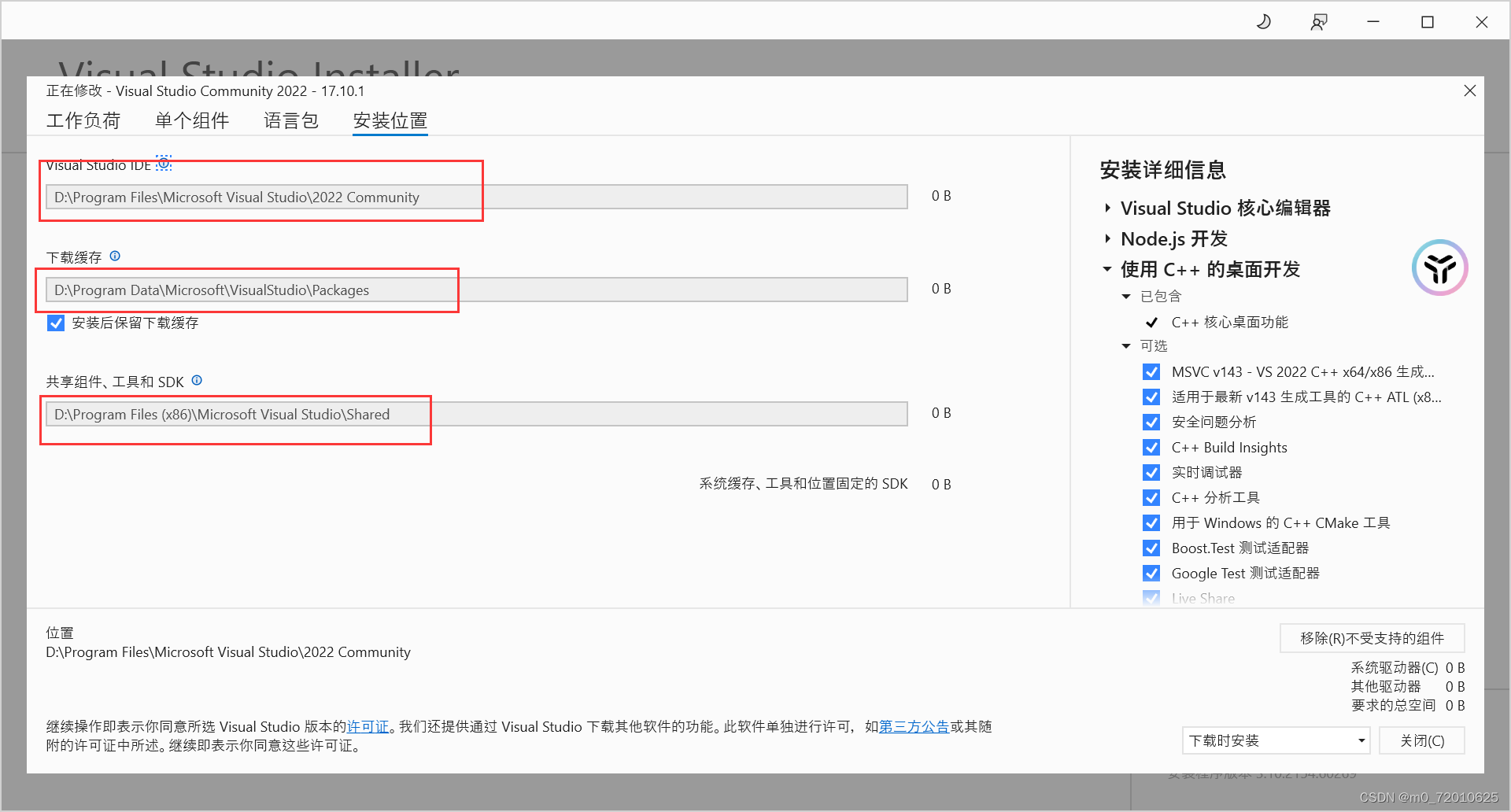
Task: Expand Visual Studio 核心编辑器 details
Action: click(x=1107, y=208)
